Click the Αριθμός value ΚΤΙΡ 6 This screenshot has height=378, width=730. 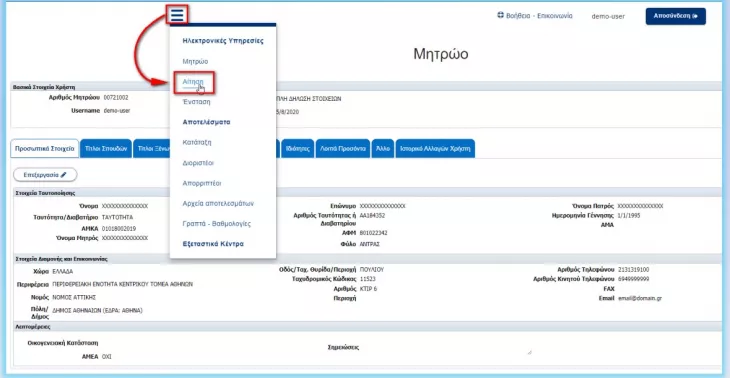point(369,289)
